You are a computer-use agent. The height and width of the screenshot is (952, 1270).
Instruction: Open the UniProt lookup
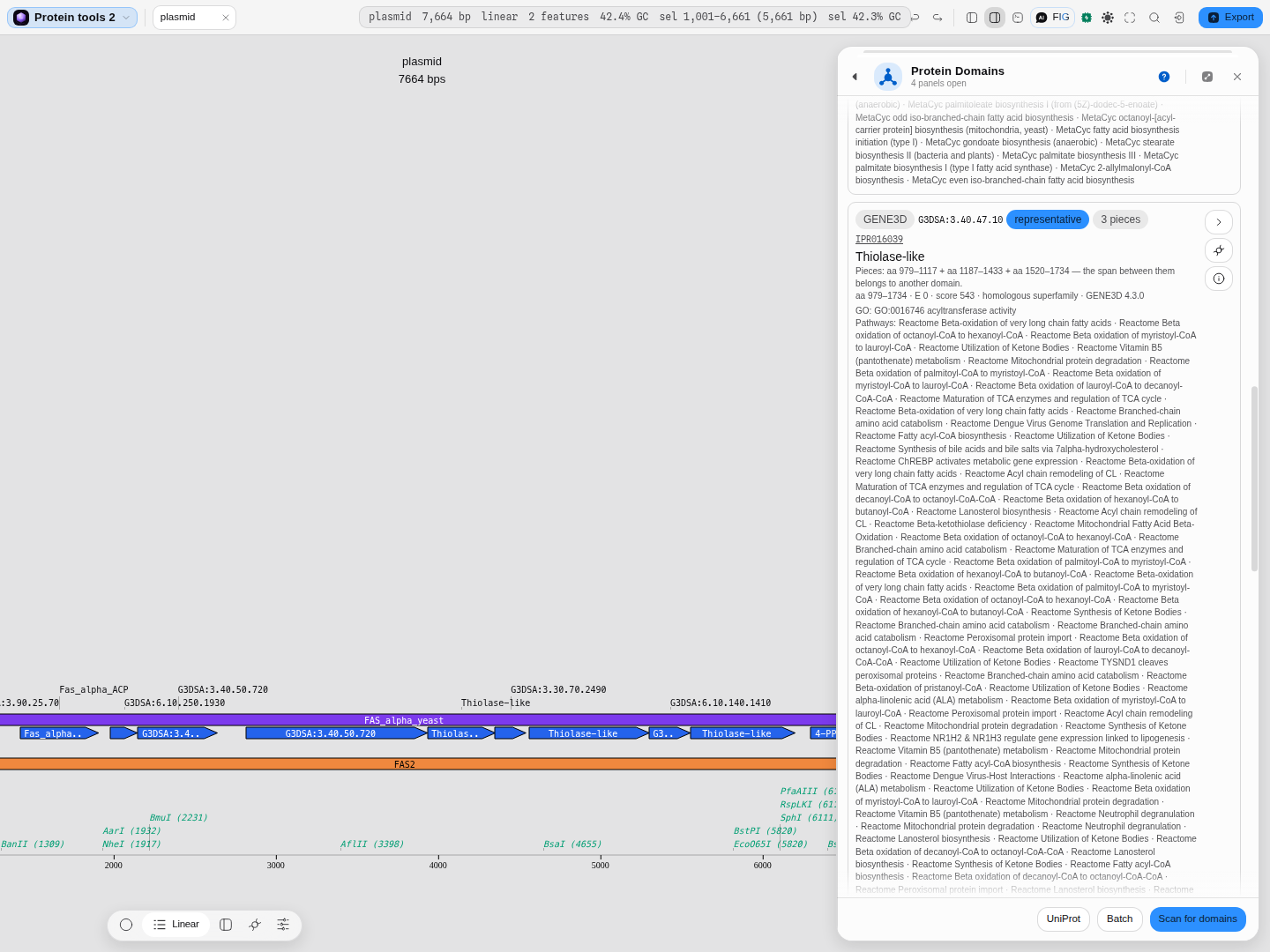tap(1064, 919)
